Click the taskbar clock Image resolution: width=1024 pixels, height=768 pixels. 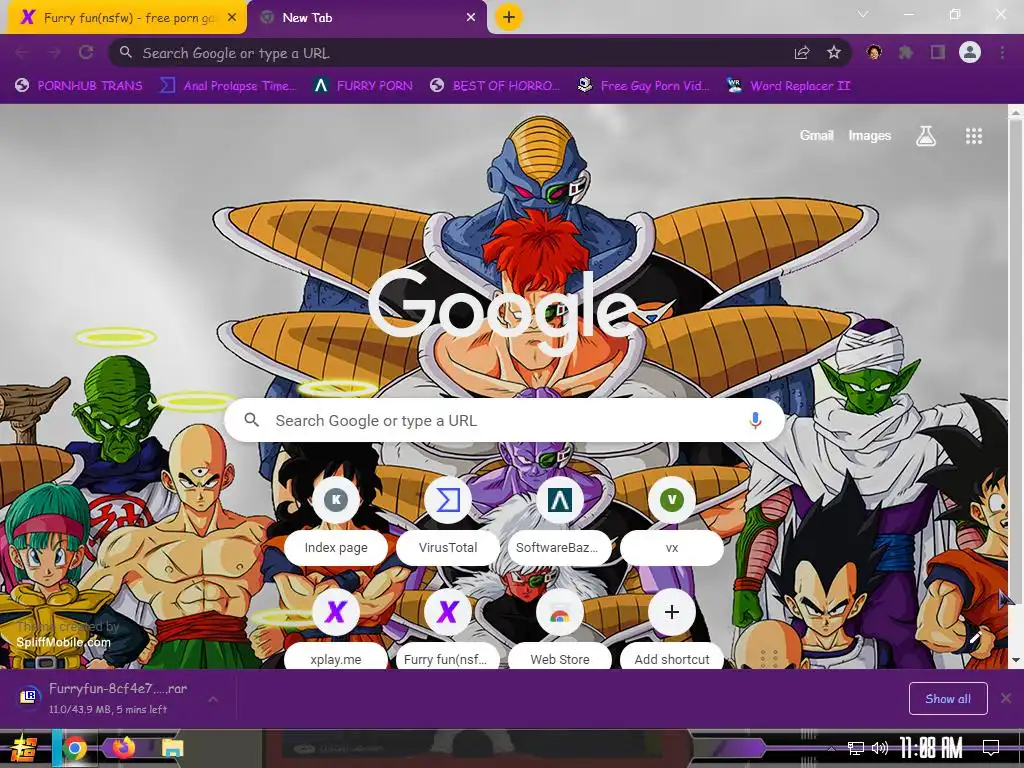click(931, 748)
